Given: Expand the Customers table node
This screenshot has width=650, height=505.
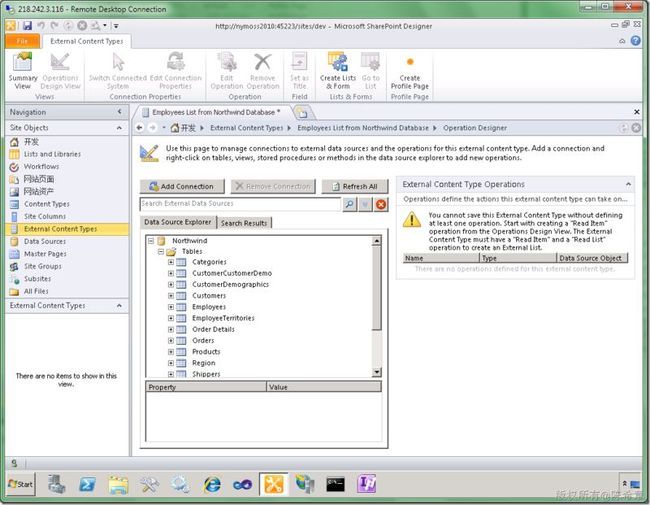Looking at the screenshot, I should [170, 296].
